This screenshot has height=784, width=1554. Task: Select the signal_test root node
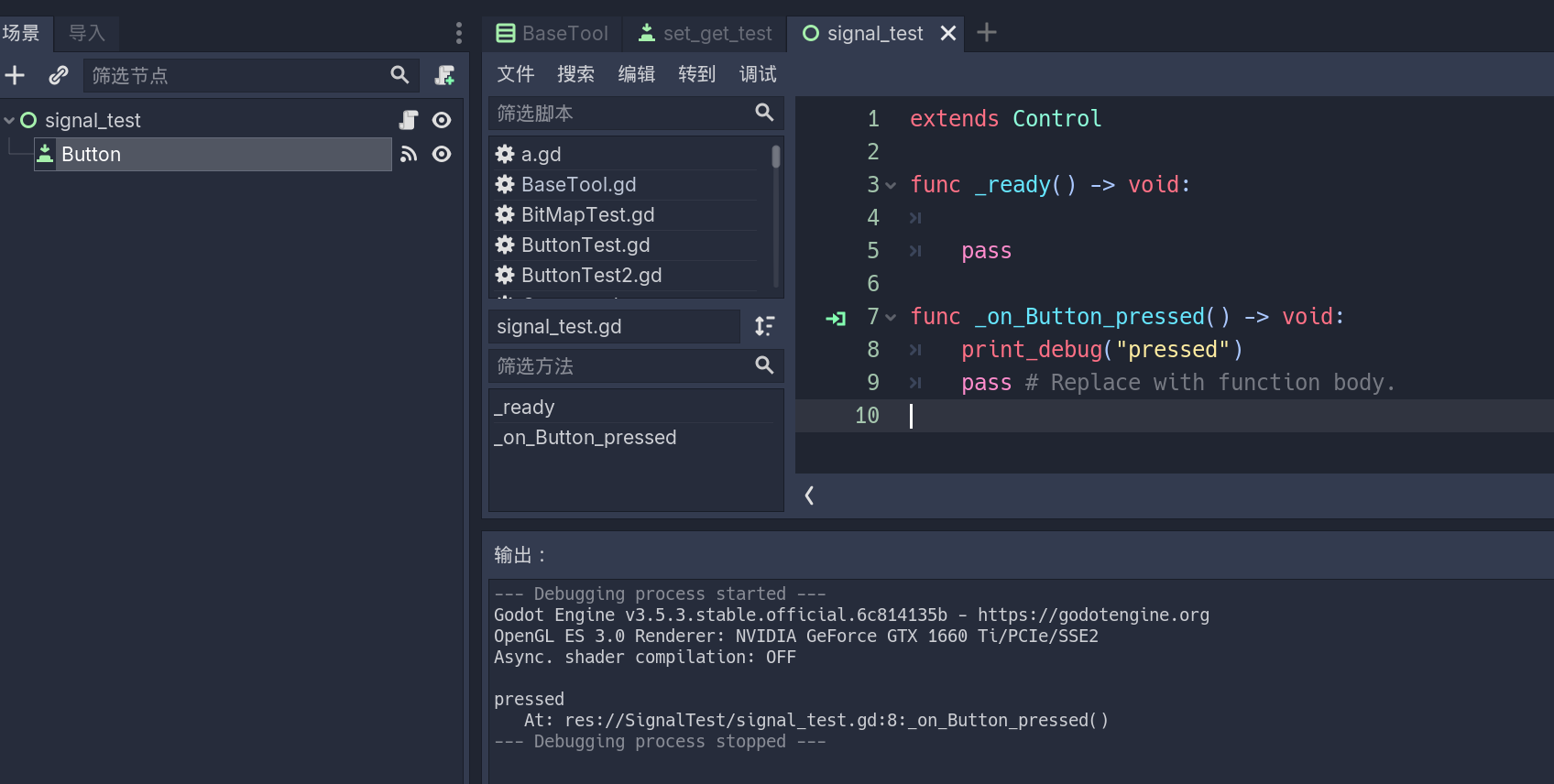click(x=93, y=120)
